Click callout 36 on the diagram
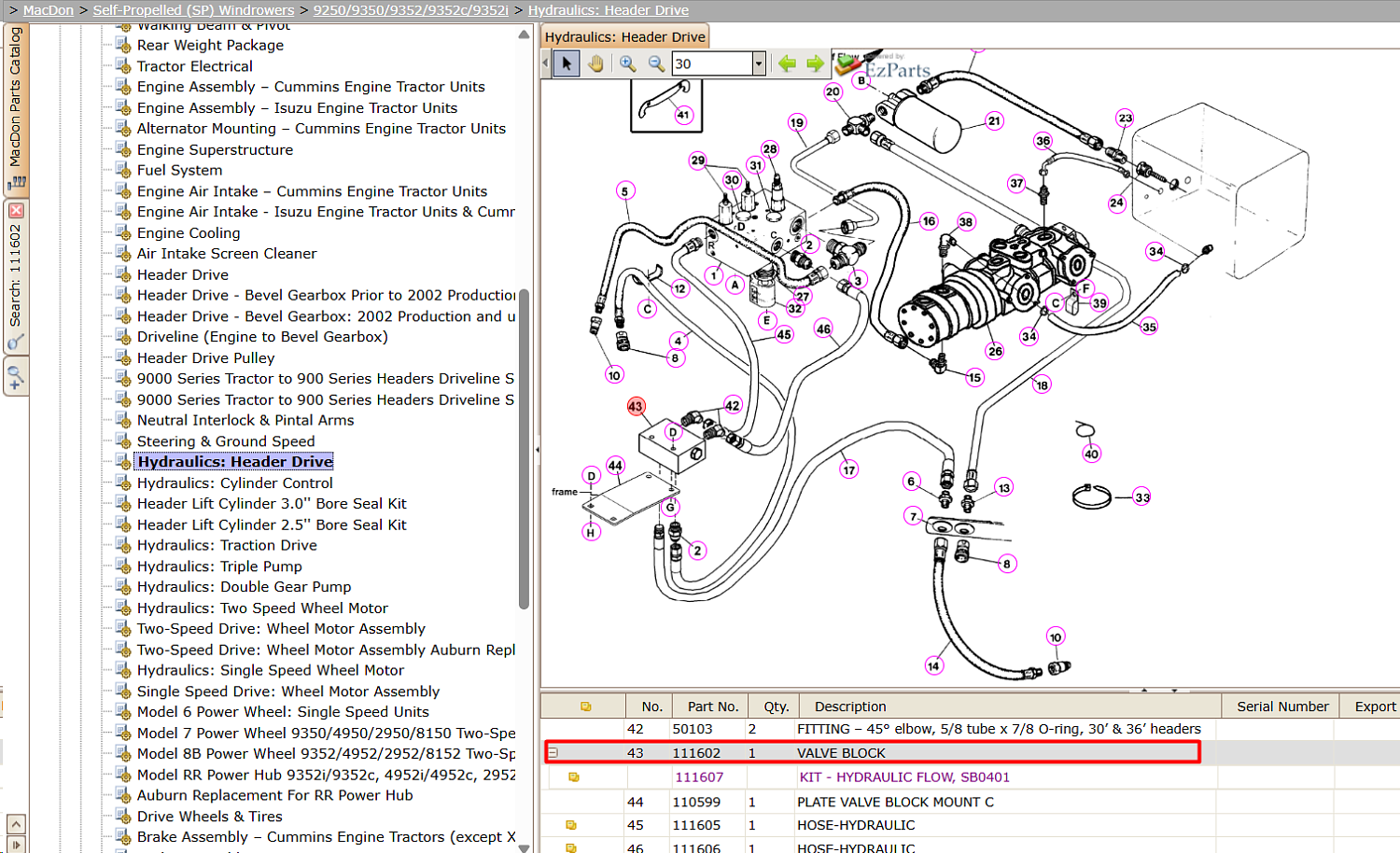The height and width of the screenshot is (853, 1400). point(1043,141)
